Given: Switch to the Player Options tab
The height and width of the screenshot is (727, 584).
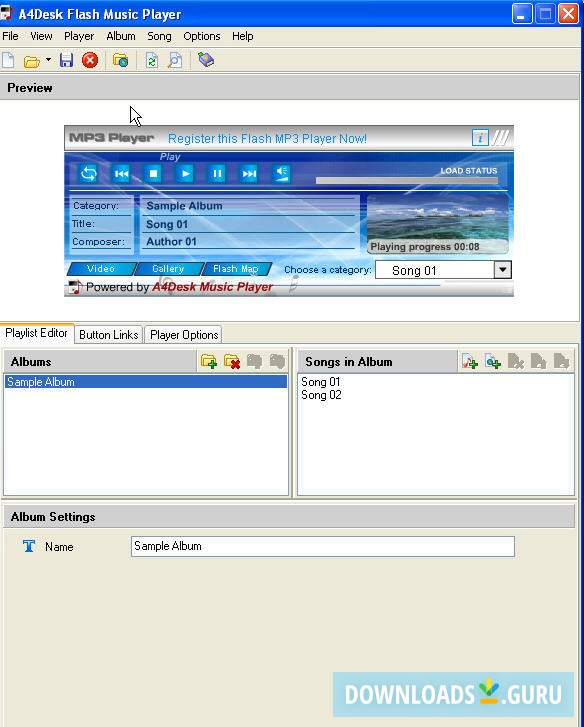Looking at the screenshot, I should pos(184,335).
